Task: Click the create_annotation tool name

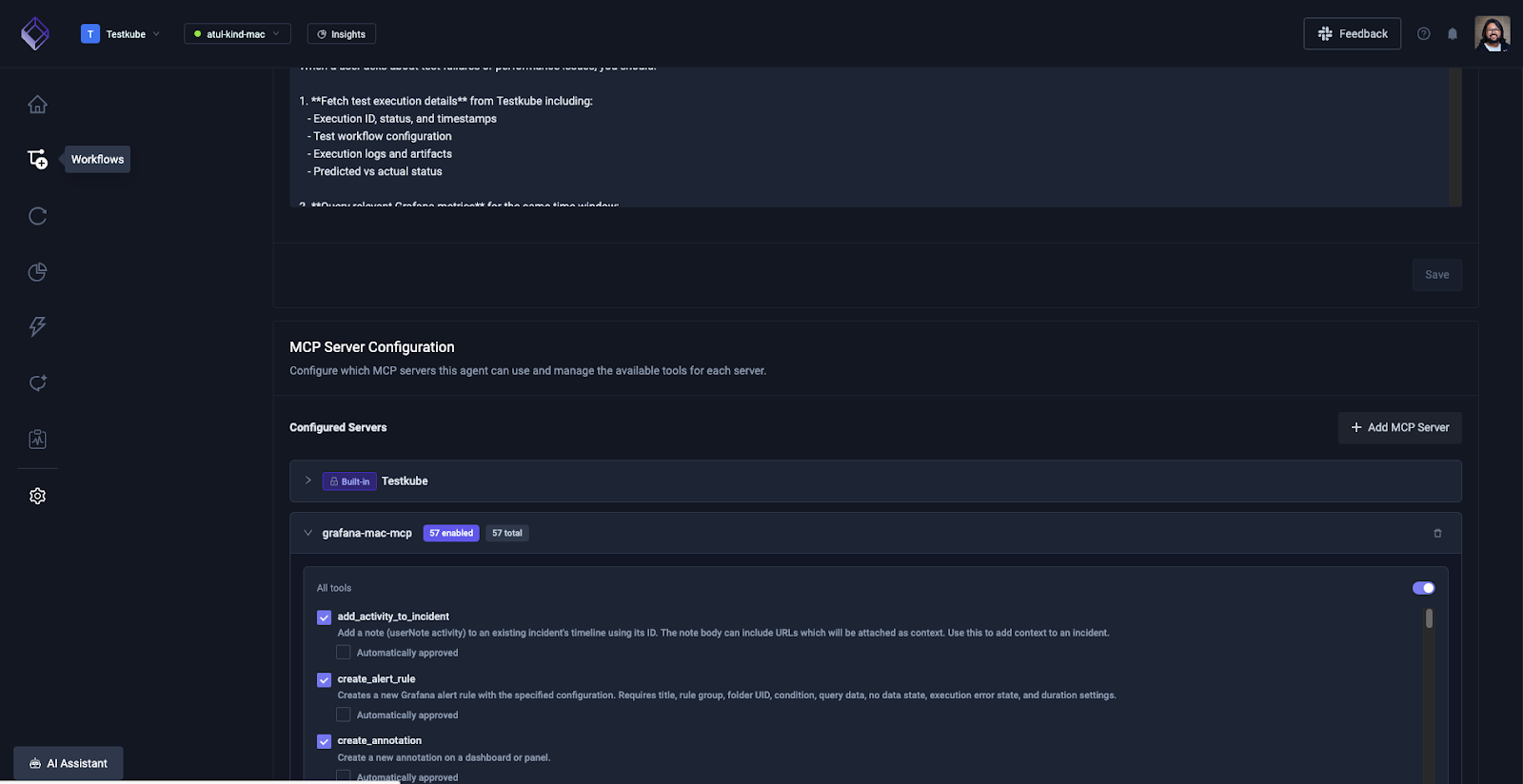Action: [379, 740]
